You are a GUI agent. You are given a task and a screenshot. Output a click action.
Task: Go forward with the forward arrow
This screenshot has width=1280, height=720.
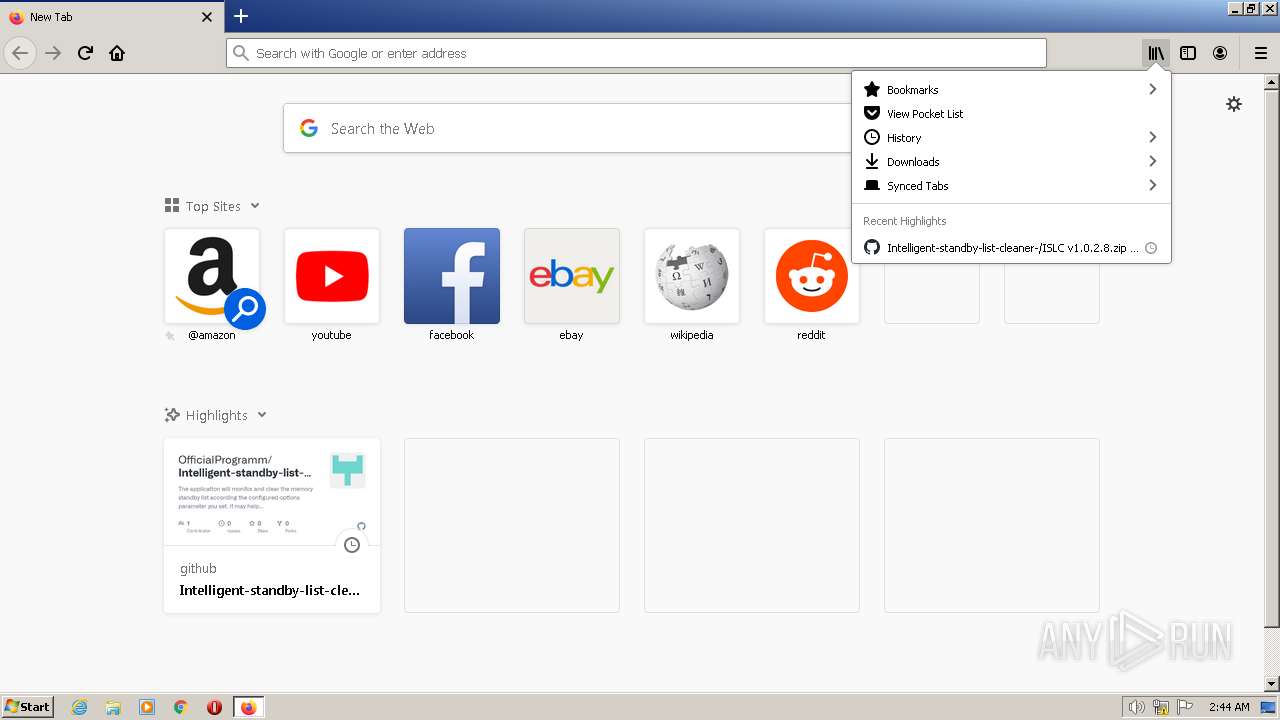click(x=53, y=53)
